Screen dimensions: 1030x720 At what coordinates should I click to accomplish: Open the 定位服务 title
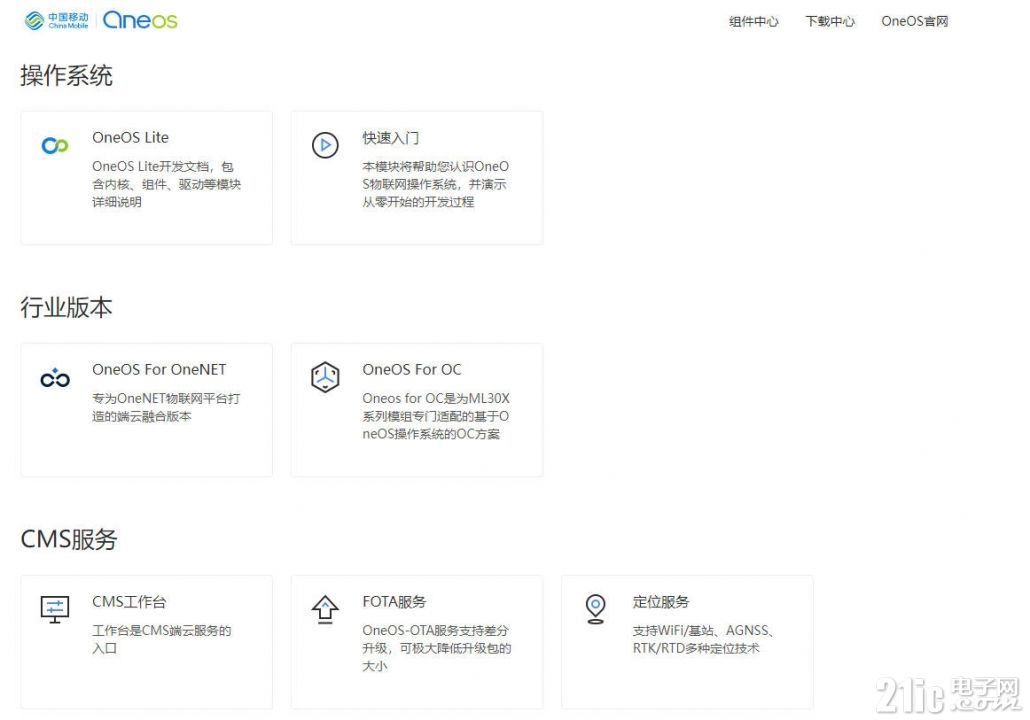click(x=661, y=602)
